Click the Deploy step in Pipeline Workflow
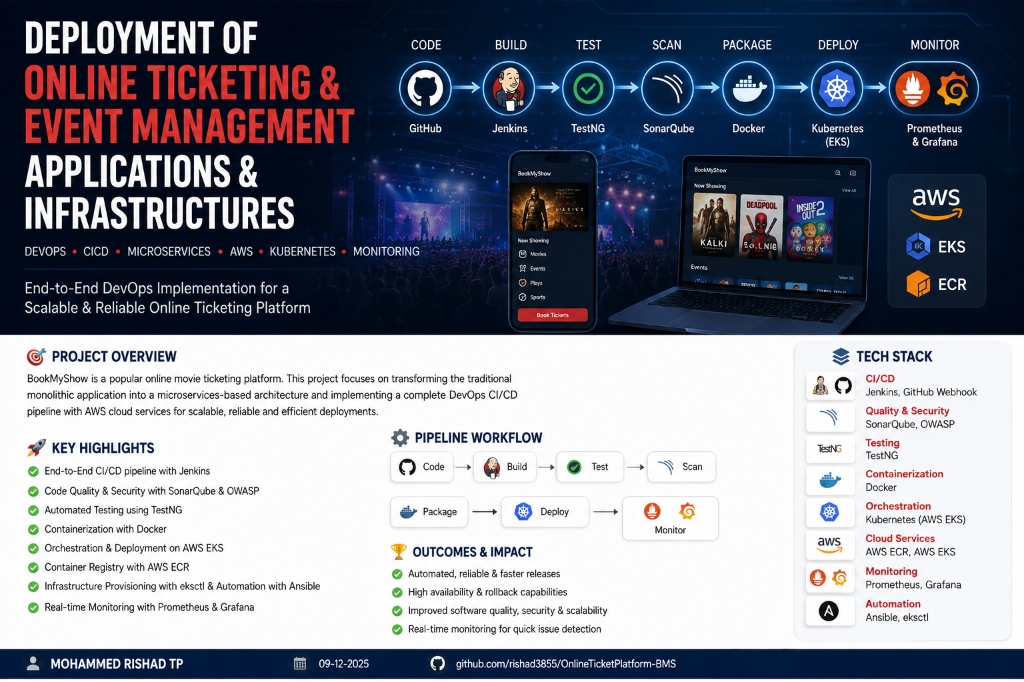This screenshot has height=682, width=1024. (545, 512)
